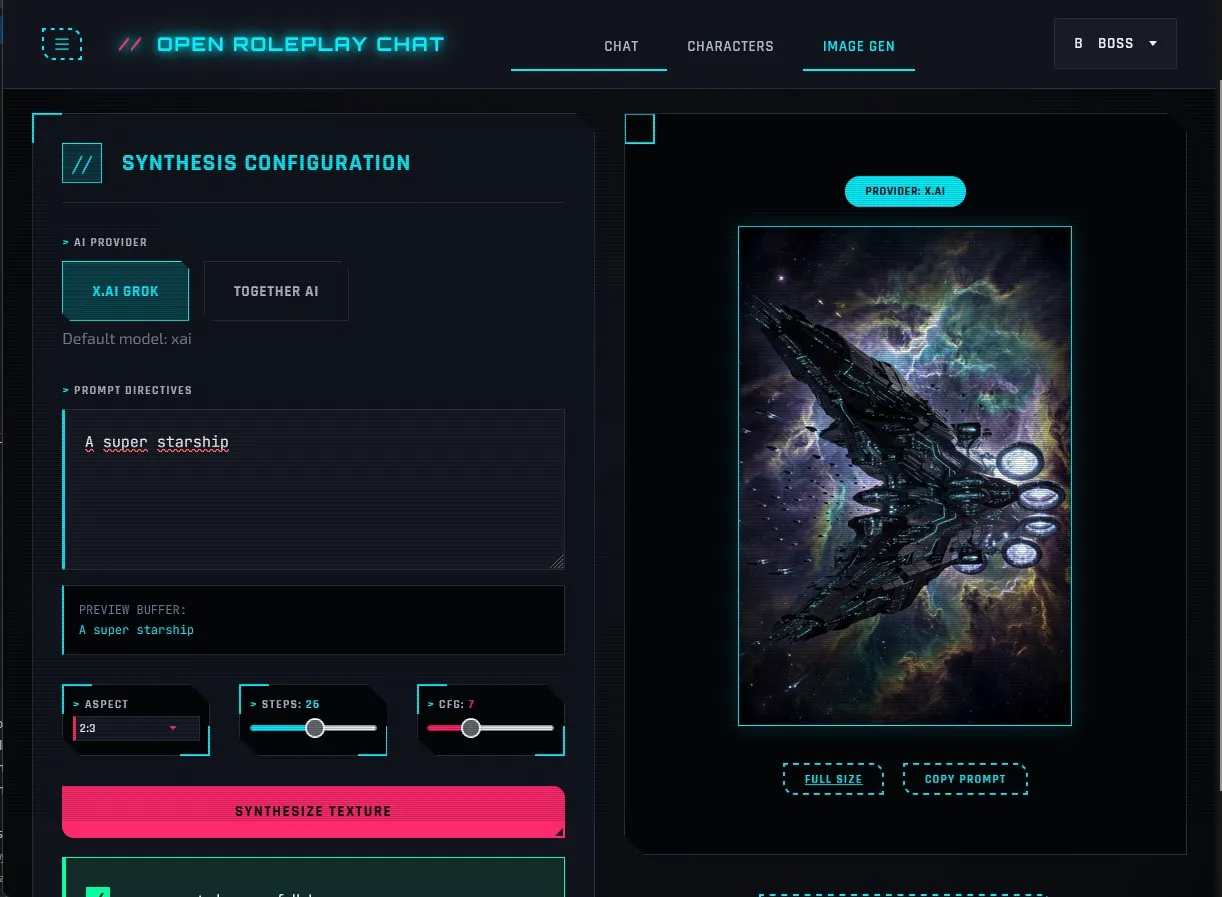
Task: Adjust the Steps slider handle
Action: 315,728
